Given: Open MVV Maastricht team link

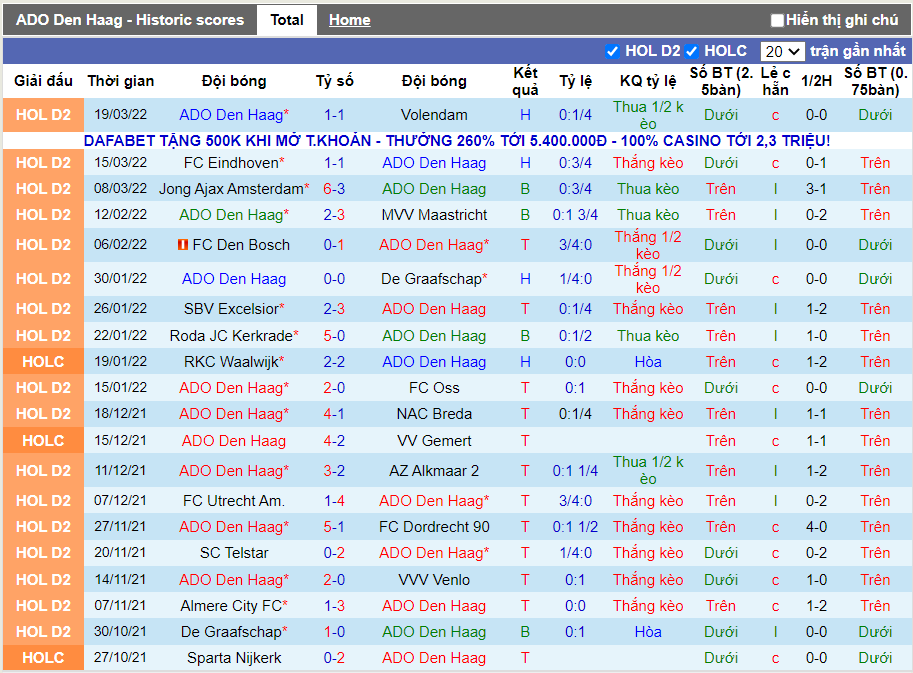Looking at the screenshot, I should [434, 215].
